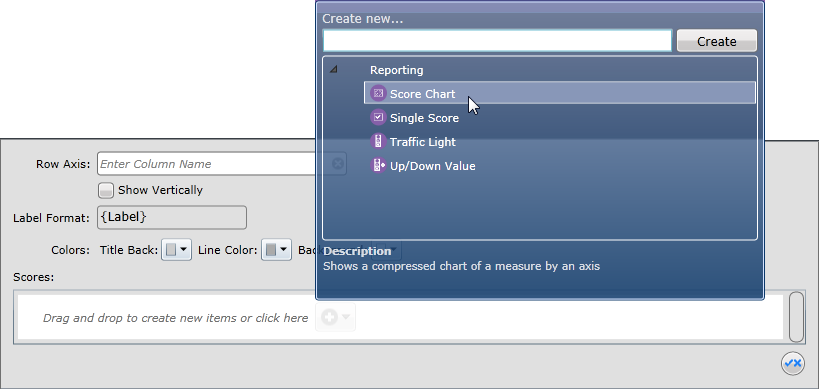Image resolution: width=819 pixels, height=389 pixels.
Task: Click the Create new name text field
Action: 497,41
